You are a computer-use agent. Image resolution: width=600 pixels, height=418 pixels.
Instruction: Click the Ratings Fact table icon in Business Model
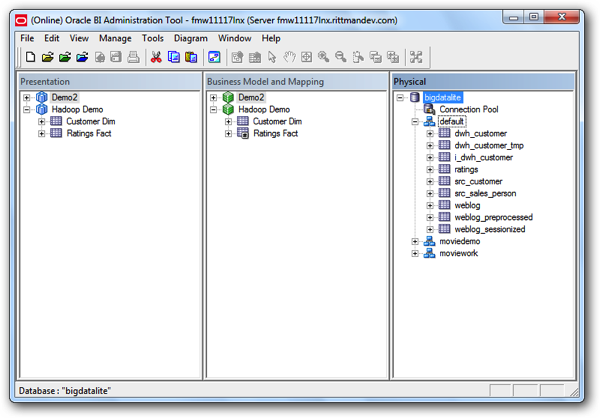[243, 133]
